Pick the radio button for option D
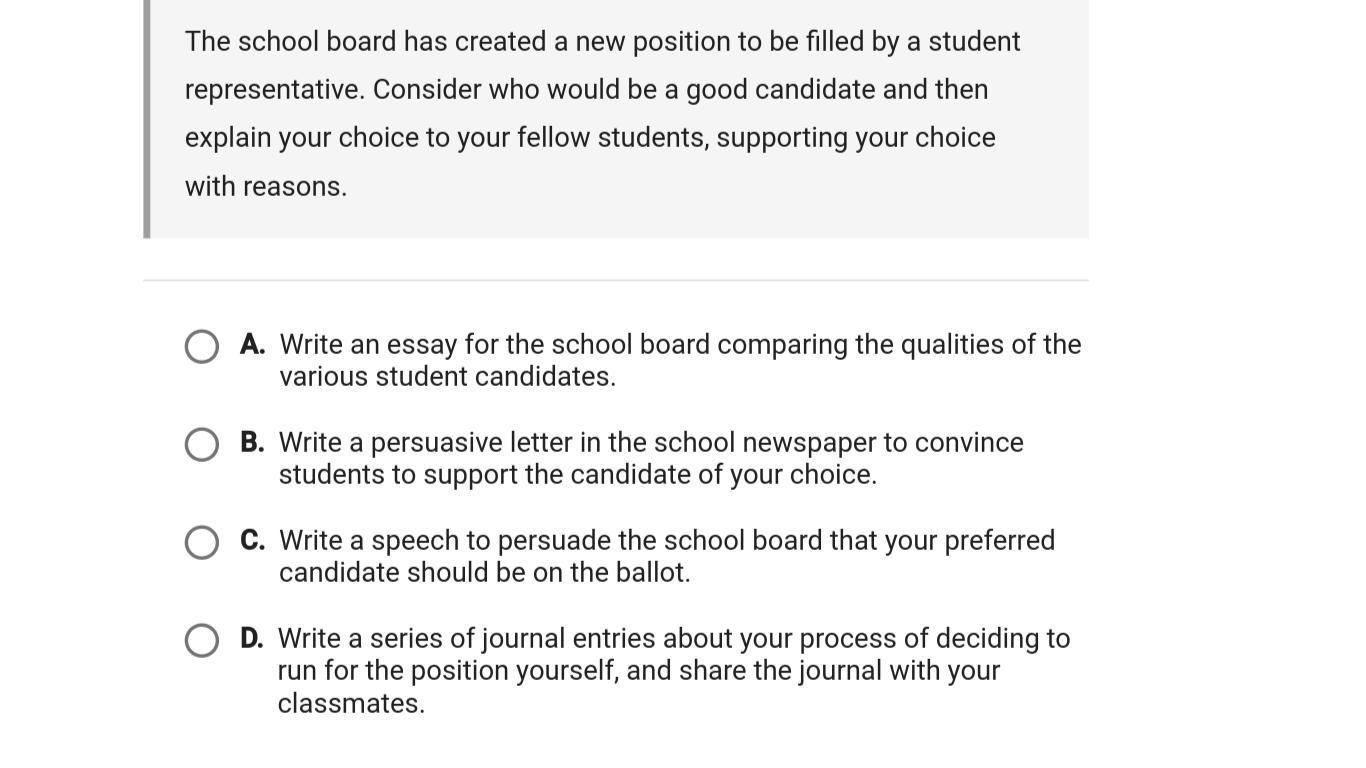Viewport: 1366px width, 768px height. (x=202, y=641)
